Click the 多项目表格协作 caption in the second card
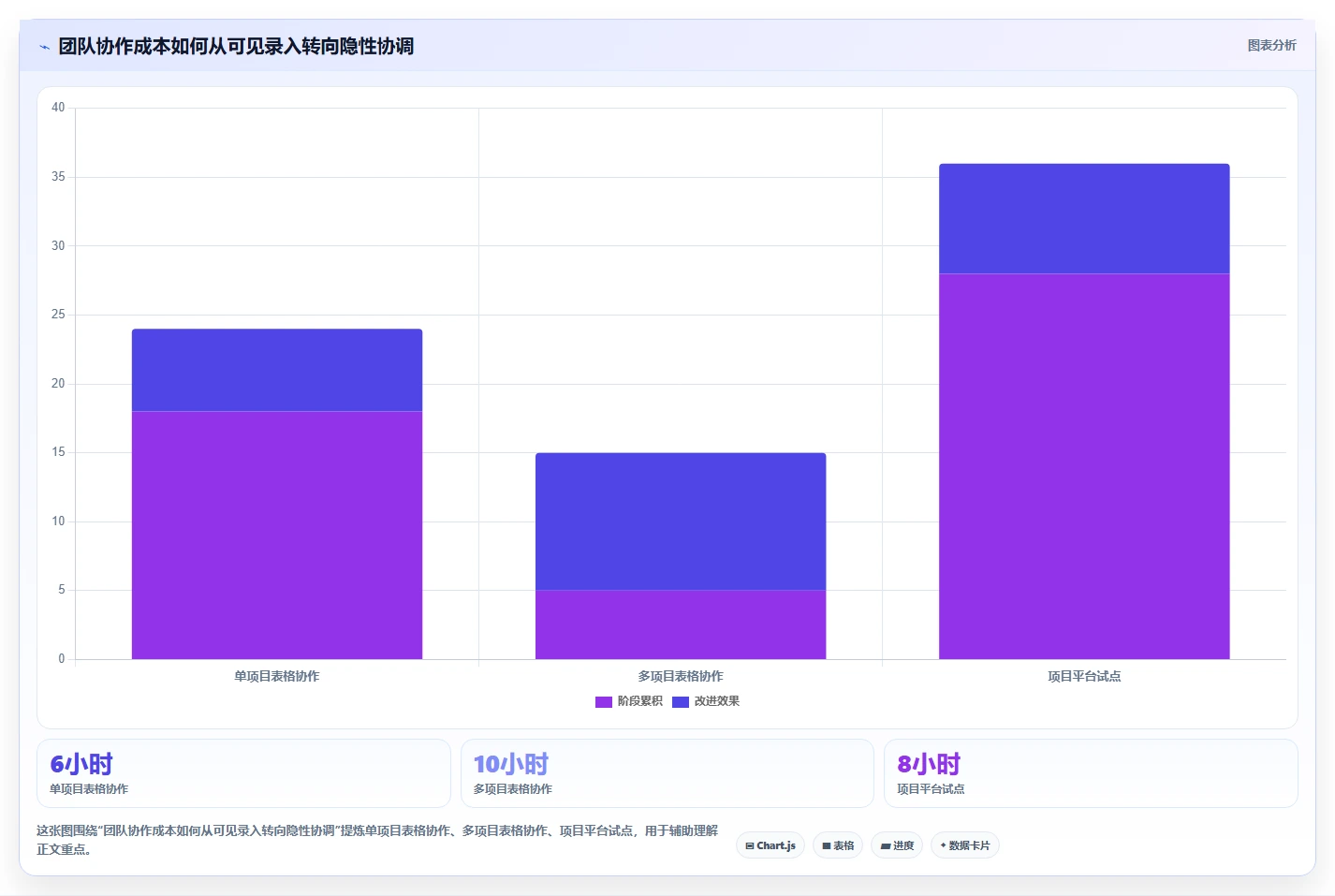 pyautogui.click(x=513, y=789)
